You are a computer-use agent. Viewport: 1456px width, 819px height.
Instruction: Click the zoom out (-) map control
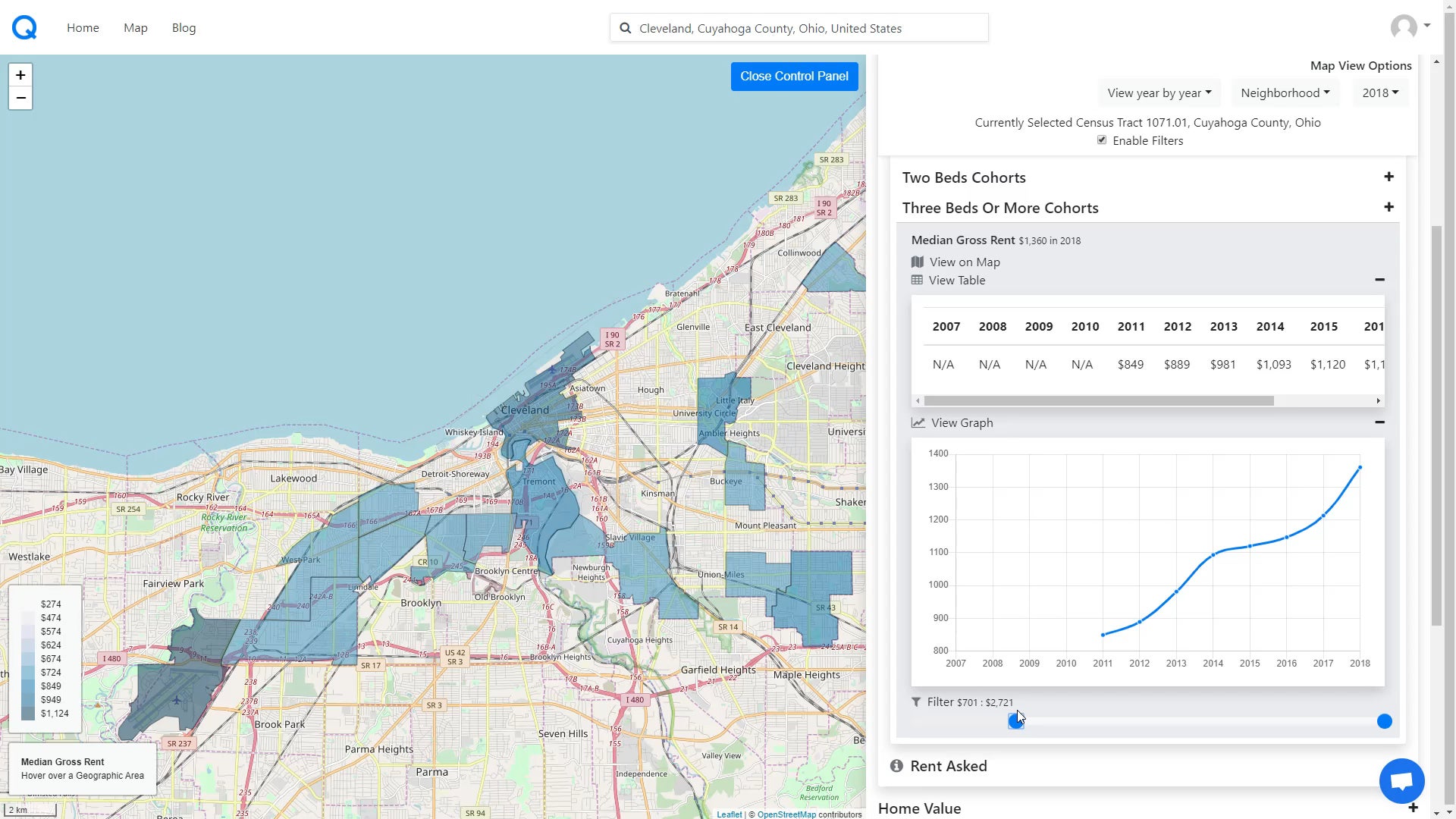(20, 98)
